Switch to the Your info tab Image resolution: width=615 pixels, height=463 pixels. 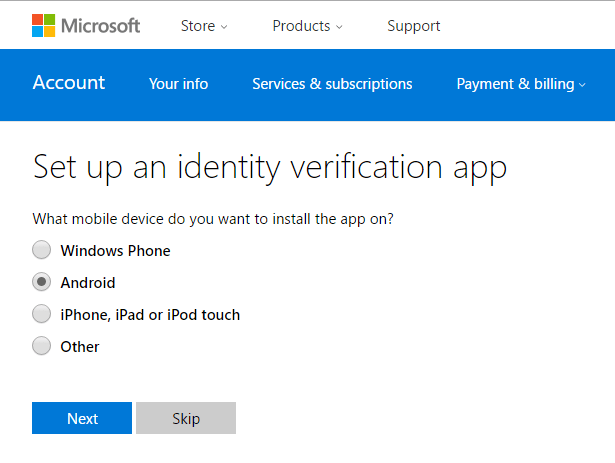point(178,84)
